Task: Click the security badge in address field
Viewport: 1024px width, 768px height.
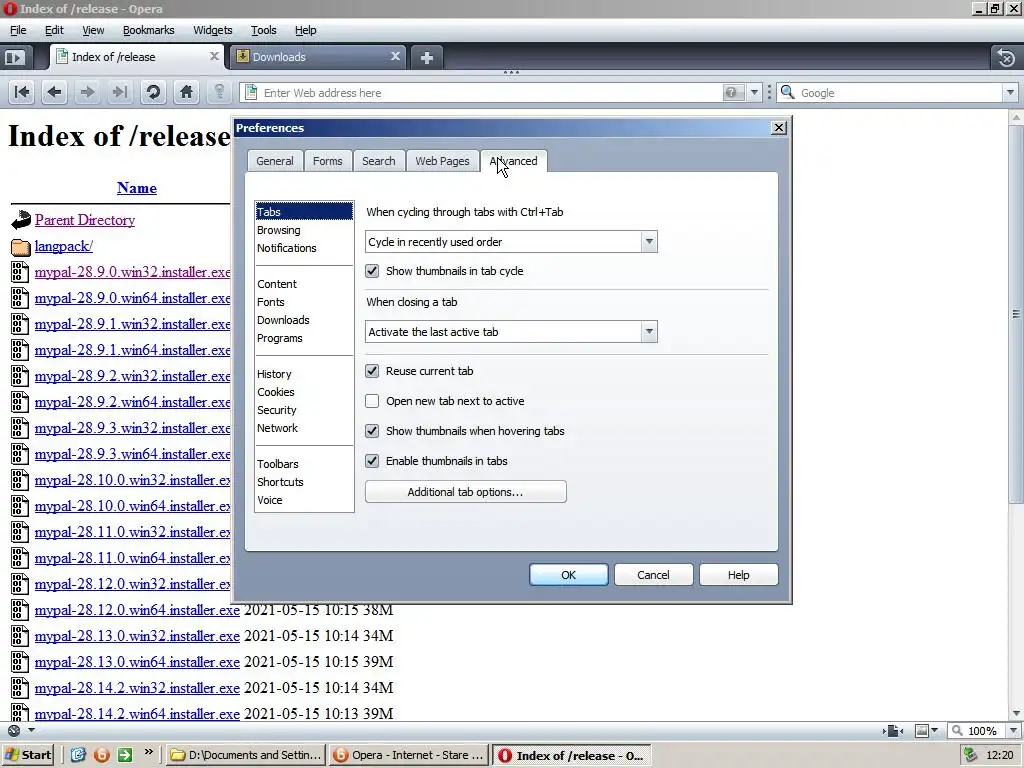Action: [x=731, y=93]
